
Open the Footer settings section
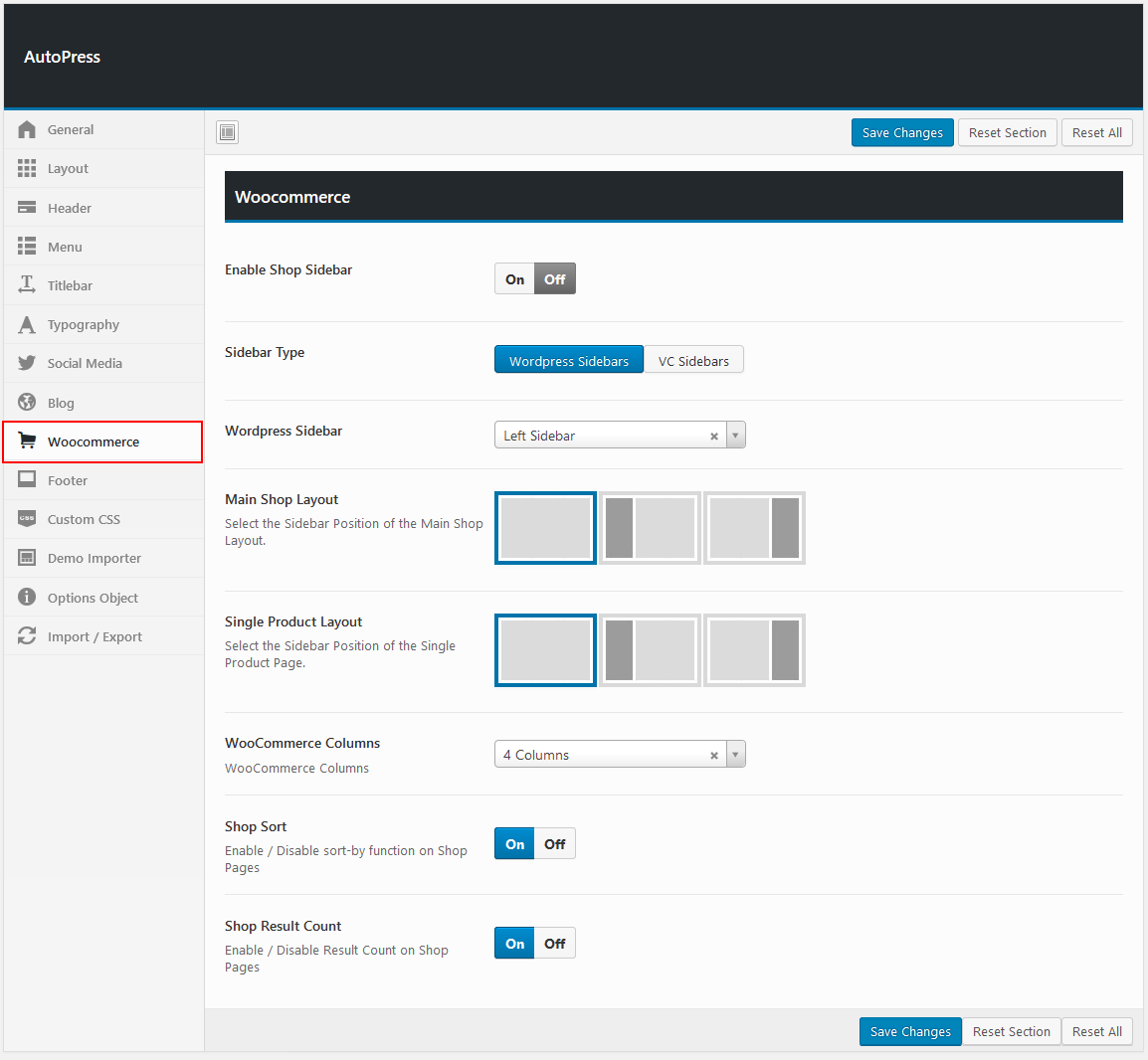103,480
